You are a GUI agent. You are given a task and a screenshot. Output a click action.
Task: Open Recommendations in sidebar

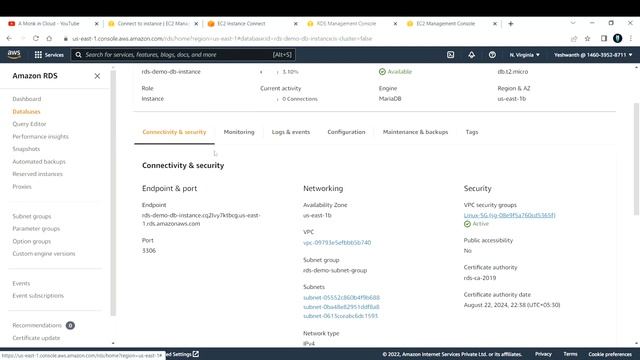(37, 325)
